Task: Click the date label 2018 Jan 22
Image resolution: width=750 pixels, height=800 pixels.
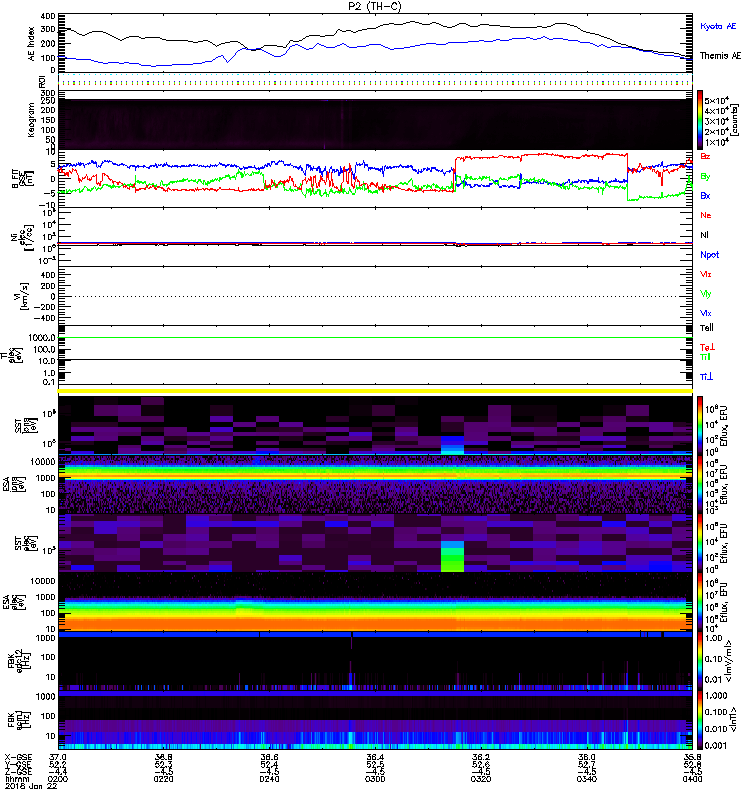Action: point(31,786)
